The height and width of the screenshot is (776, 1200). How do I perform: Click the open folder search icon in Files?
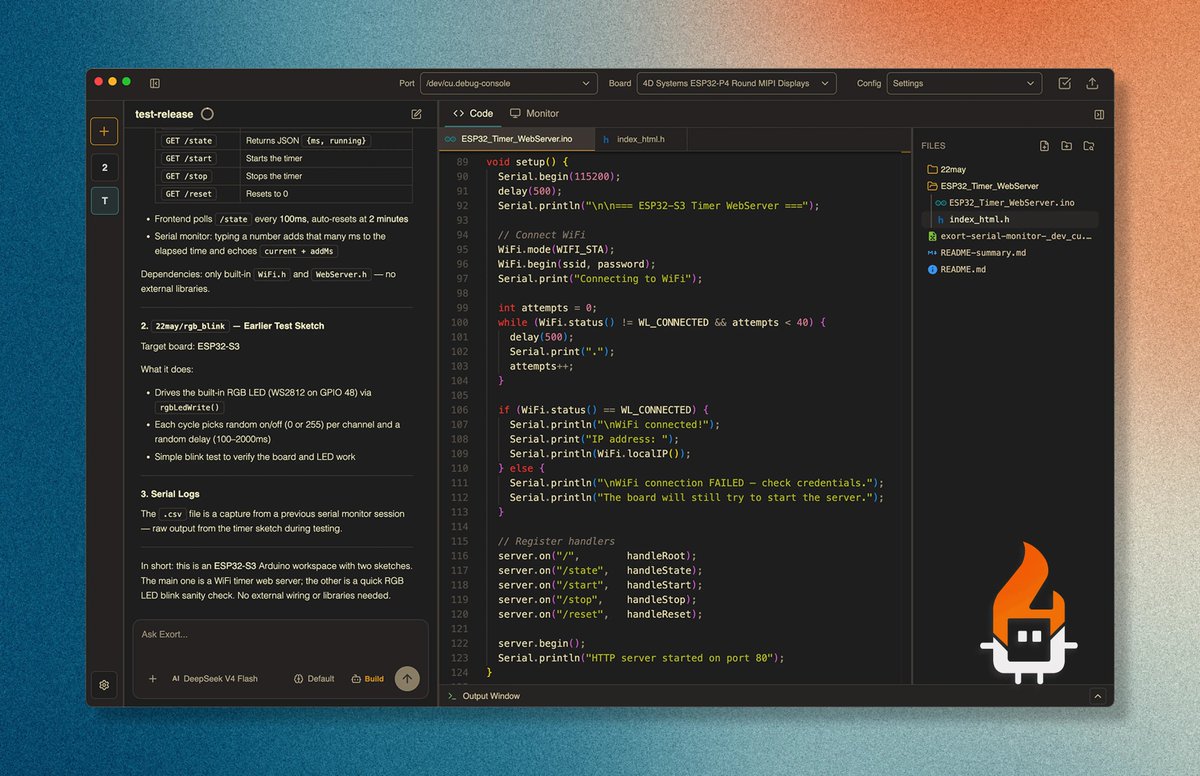(x=1089, y=146)
